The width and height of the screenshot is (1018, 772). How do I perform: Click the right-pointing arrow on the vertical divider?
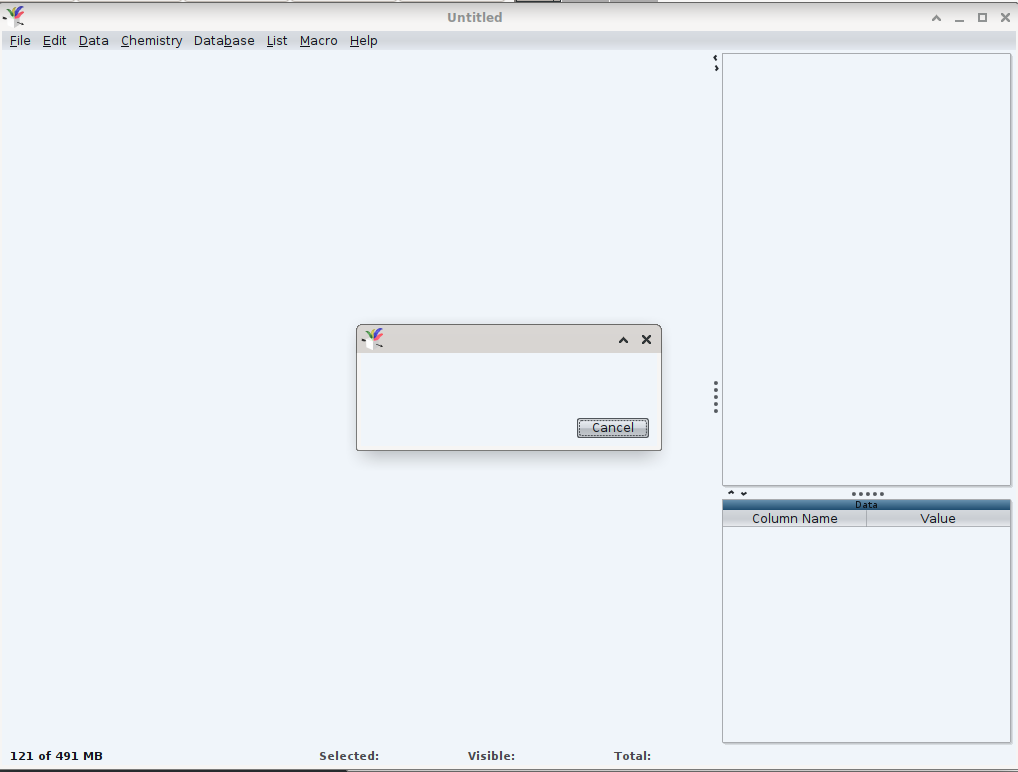(716, 68)
